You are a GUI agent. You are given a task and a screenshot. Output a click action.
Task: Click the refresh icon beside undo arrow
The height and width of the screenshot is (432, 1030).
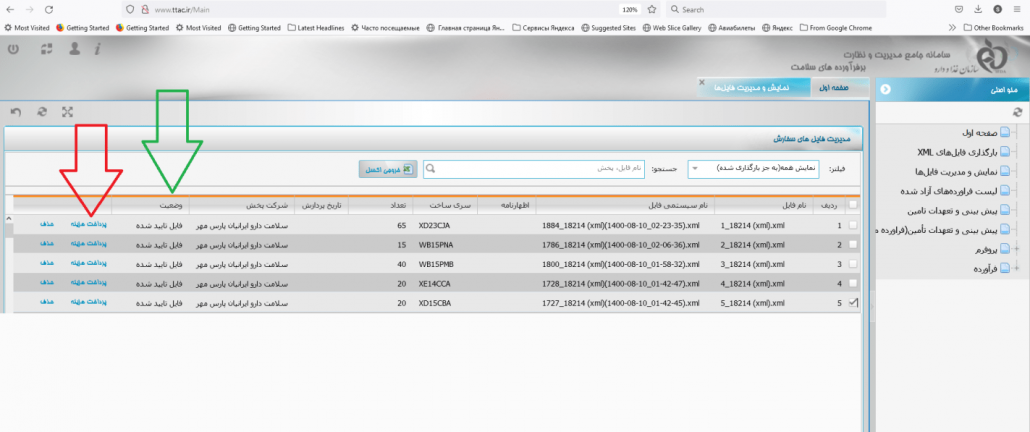[41, 112]
